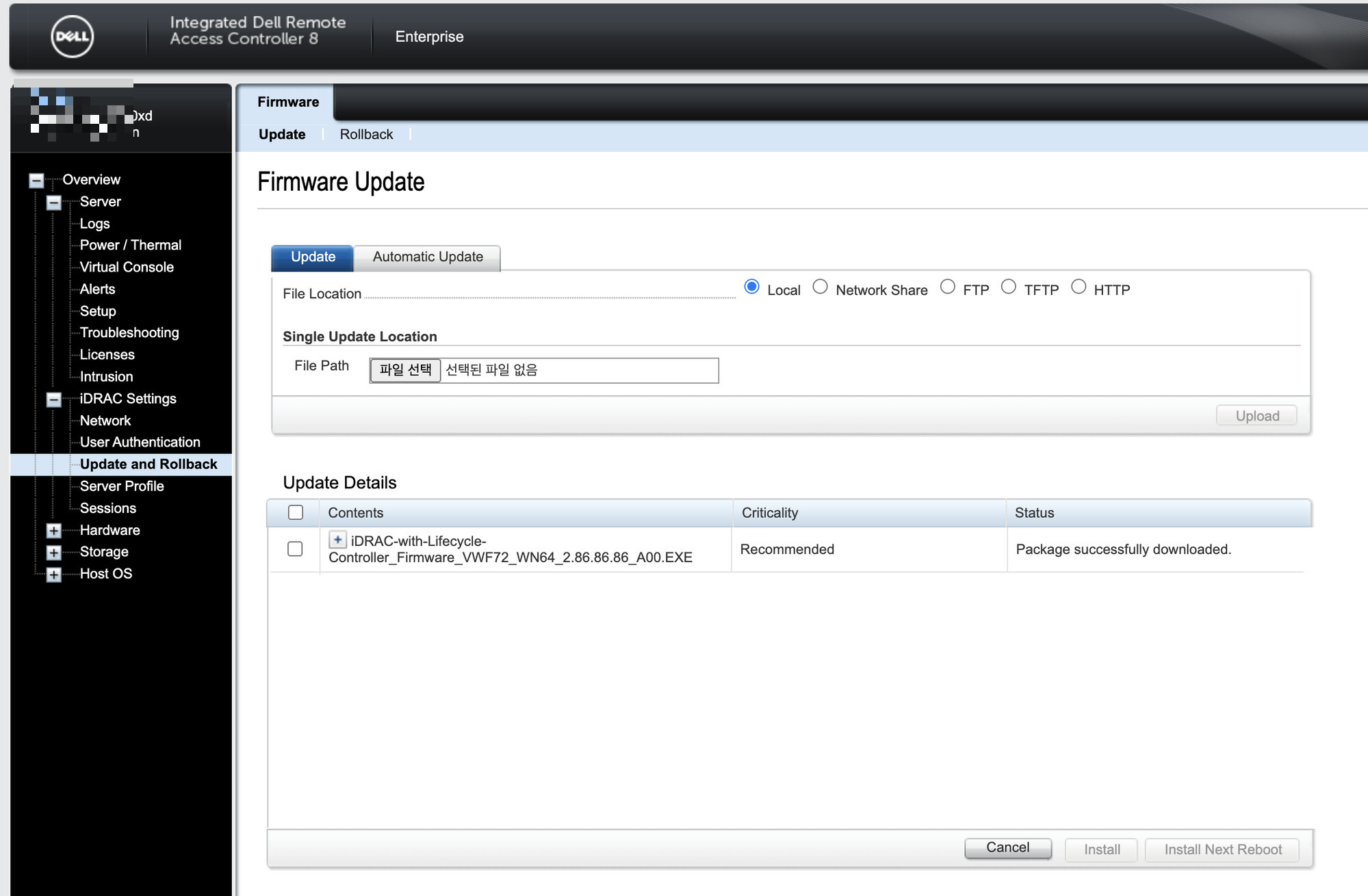Open Sessions in sidebar

(x=107, y=508)
